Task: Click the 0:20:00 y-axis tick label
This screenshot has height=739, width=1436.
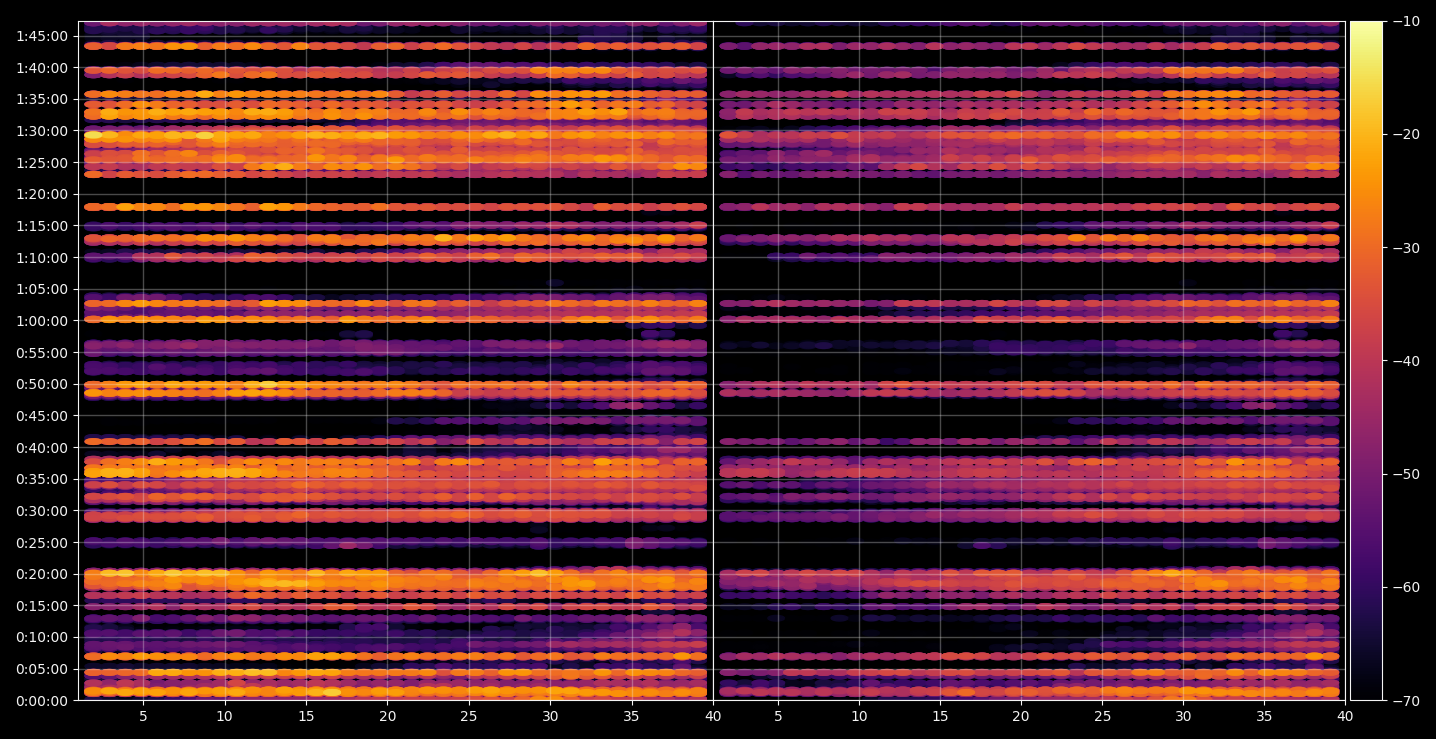Action: click(x=43, y=574)
